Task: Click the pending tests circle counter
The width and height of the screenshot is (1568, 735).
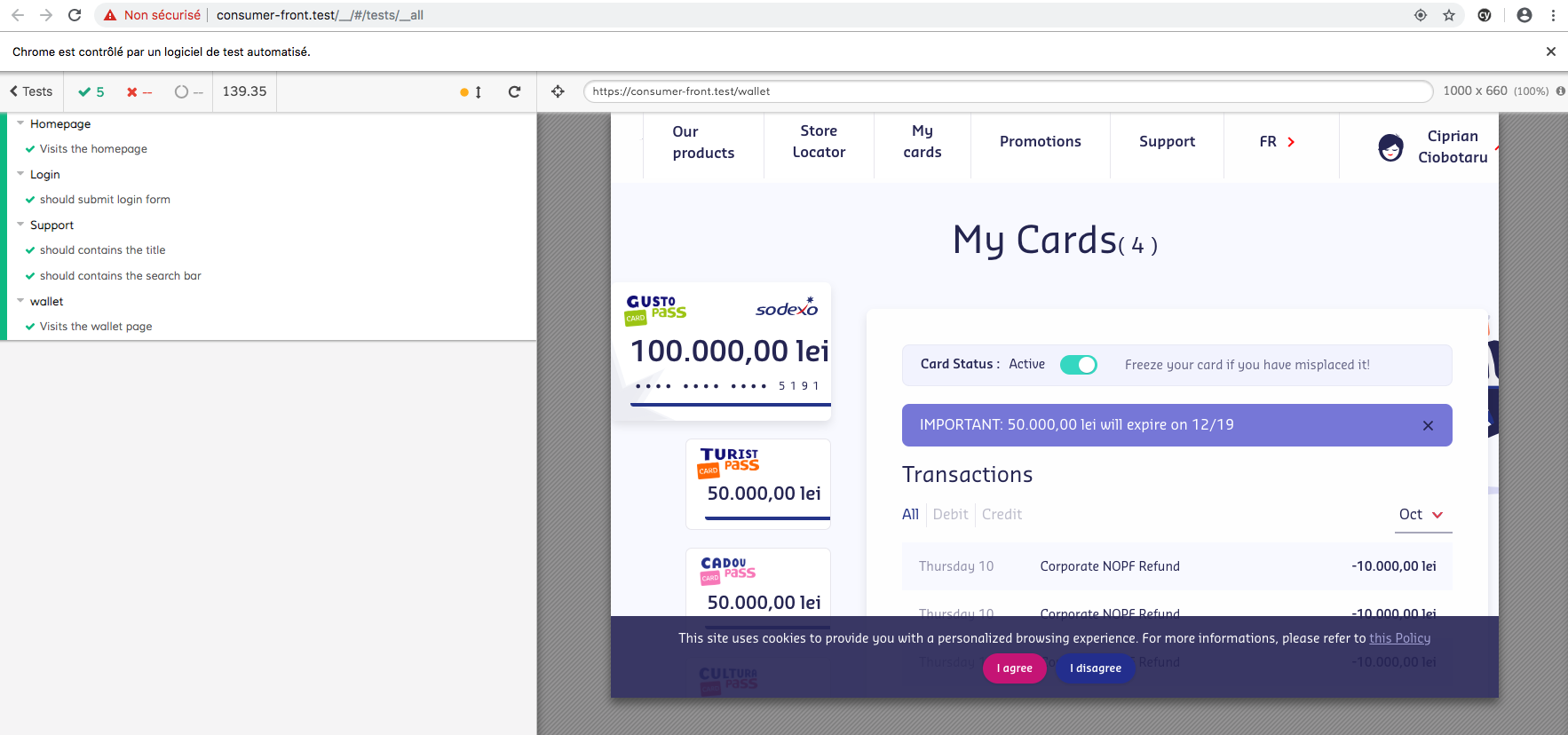Action: (x=188, y=91)
